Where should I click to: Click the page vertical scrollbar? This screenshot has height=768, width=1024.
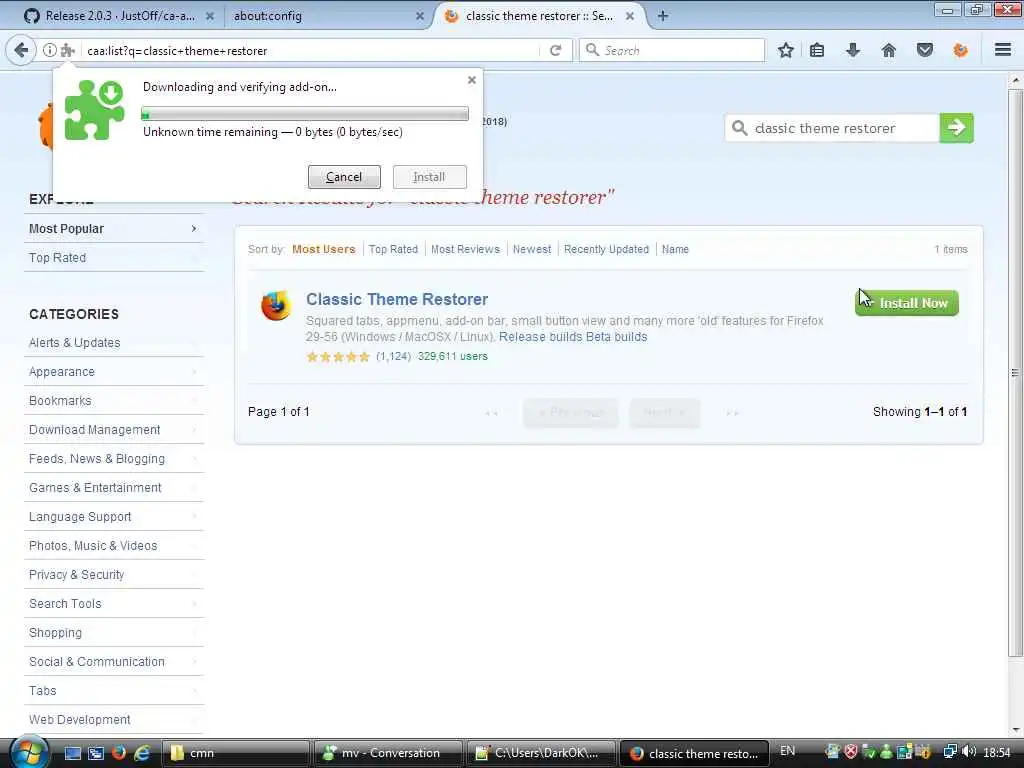tap(1015, 372)
